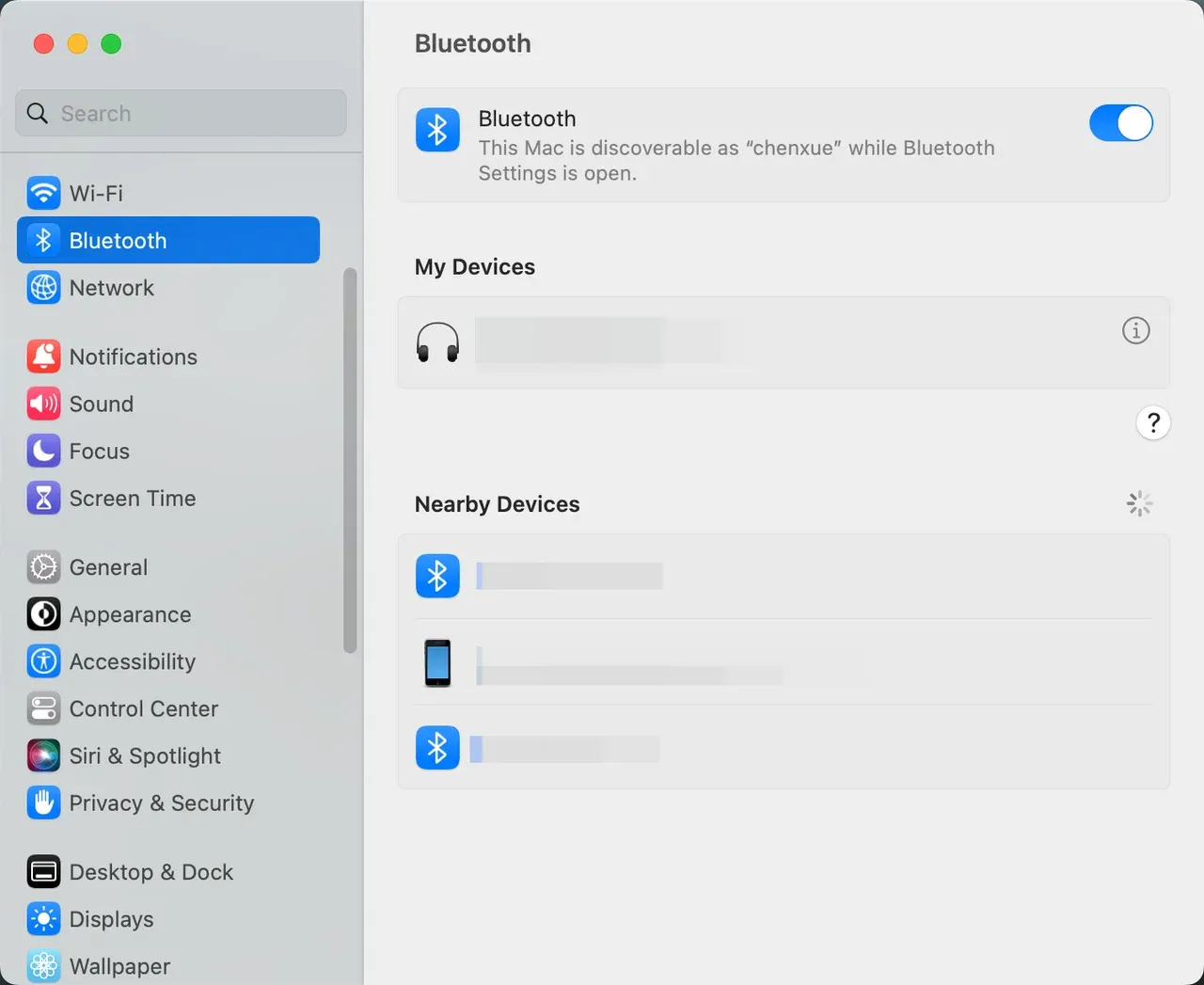Open Screen Time settings label
The height and width of the screenshot is (985, 1204).
133,498
